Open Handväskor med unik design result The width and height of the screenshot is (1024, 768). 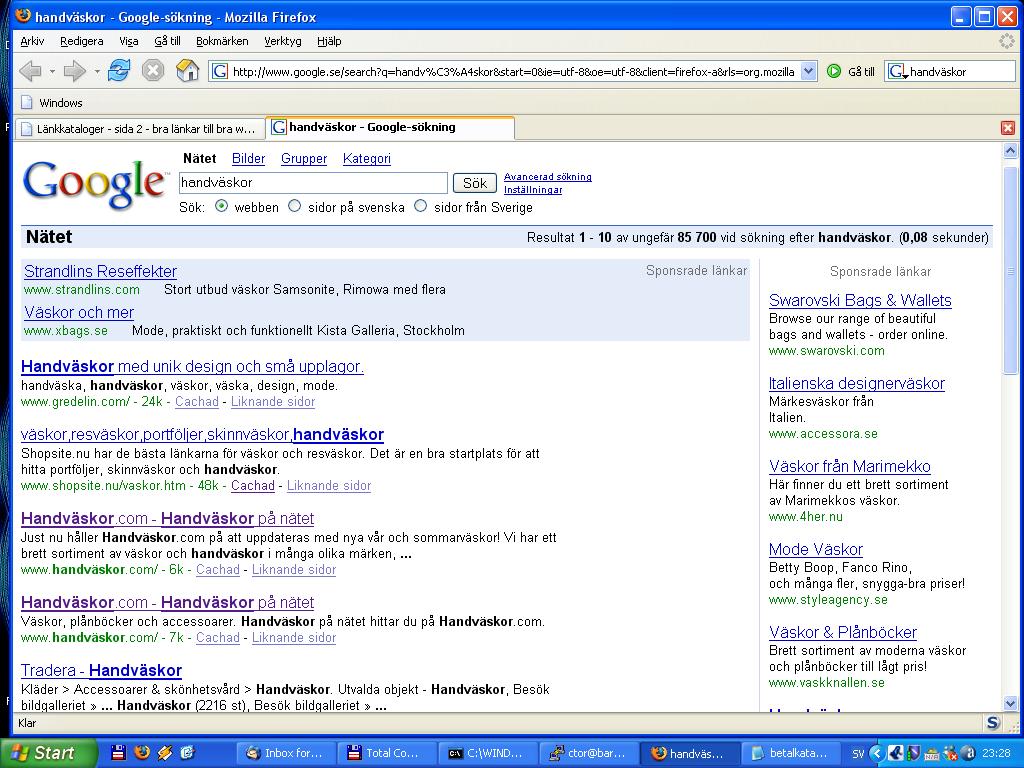[x=192, y=366]
